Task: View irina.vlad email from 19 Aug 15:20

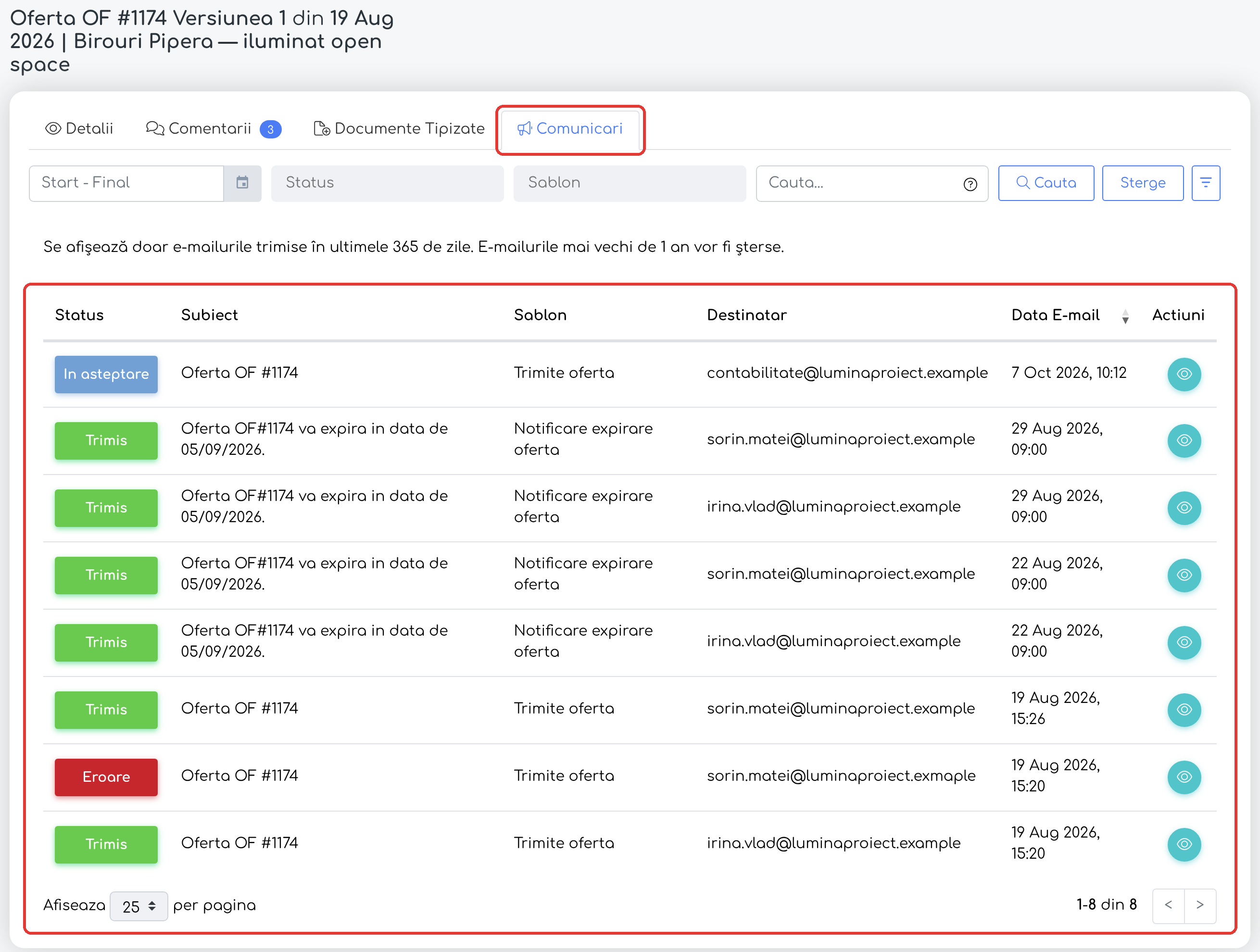Action: [x=1184, y=844]
